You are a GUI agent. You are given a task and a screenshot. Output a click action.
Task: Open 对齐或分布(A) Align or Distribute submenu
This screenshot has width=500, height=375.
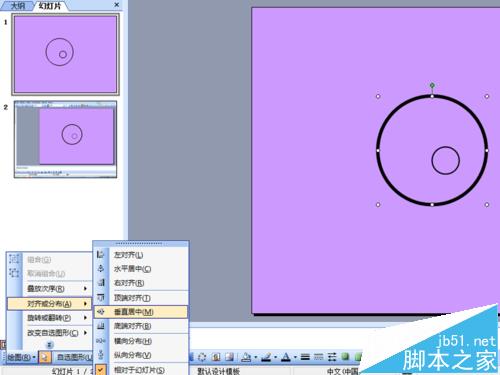coord(49,304)
